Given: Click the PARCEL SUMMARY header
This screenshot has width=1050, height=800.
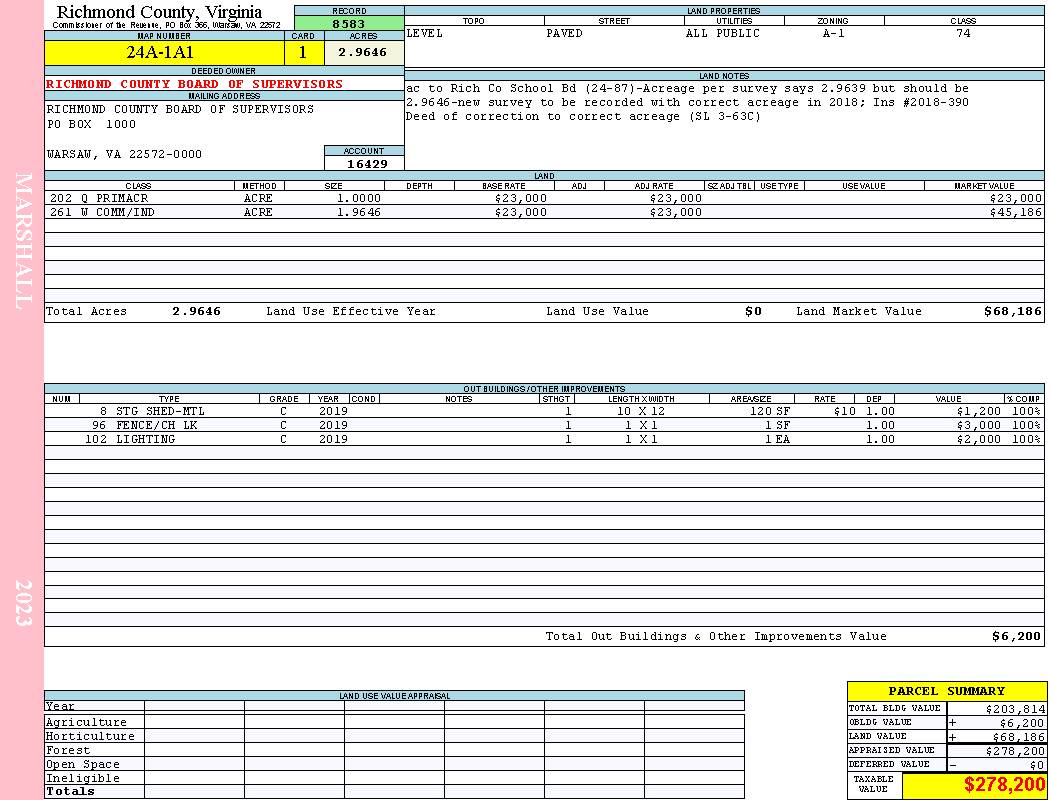Looking at the screenshot, I should (x=946, y=691).
